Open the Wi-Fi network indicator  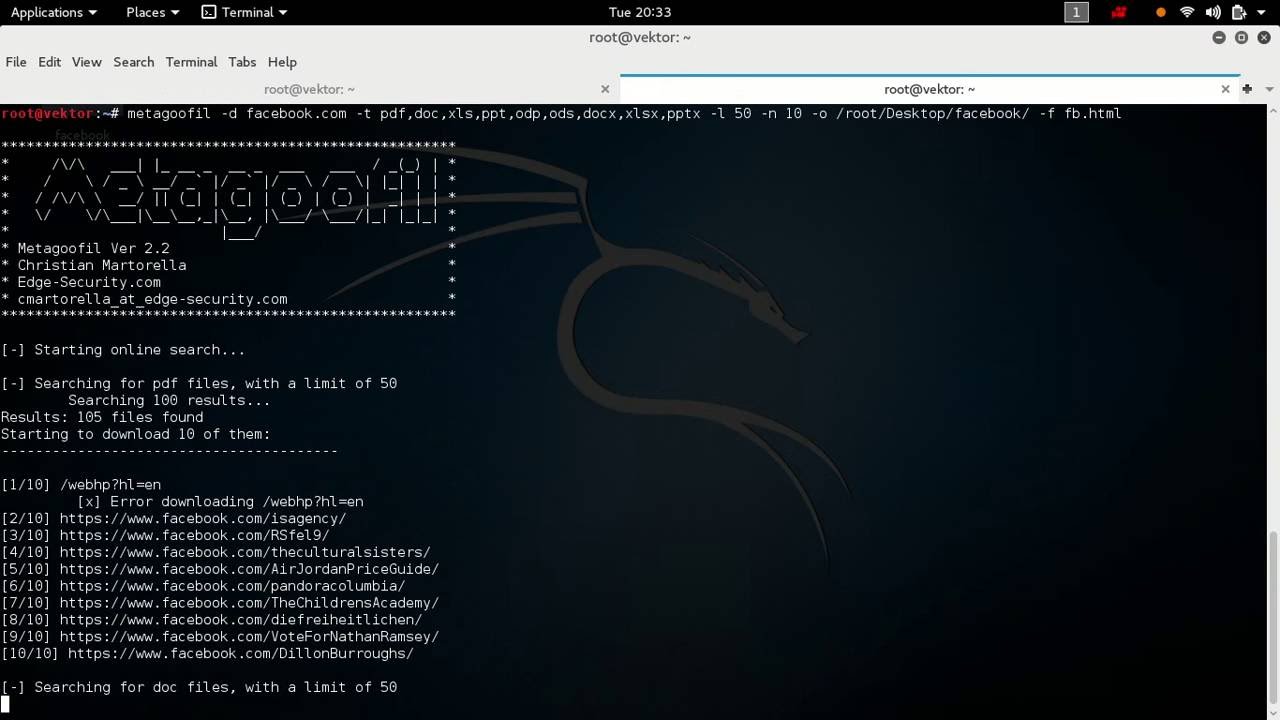tap(1187, 12)
